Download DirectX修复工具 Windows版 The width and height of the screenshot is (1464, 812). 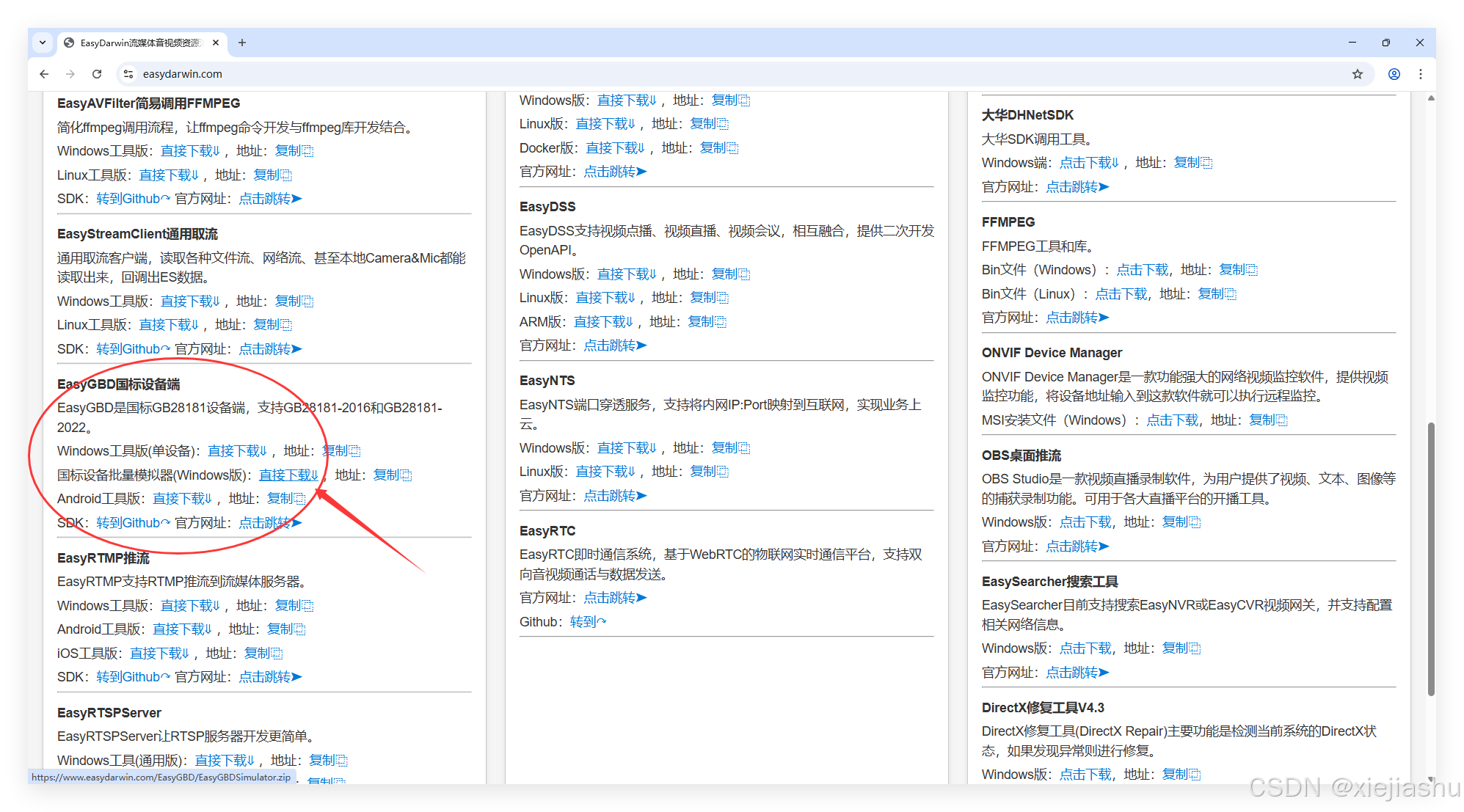[x=1085, y=775]
